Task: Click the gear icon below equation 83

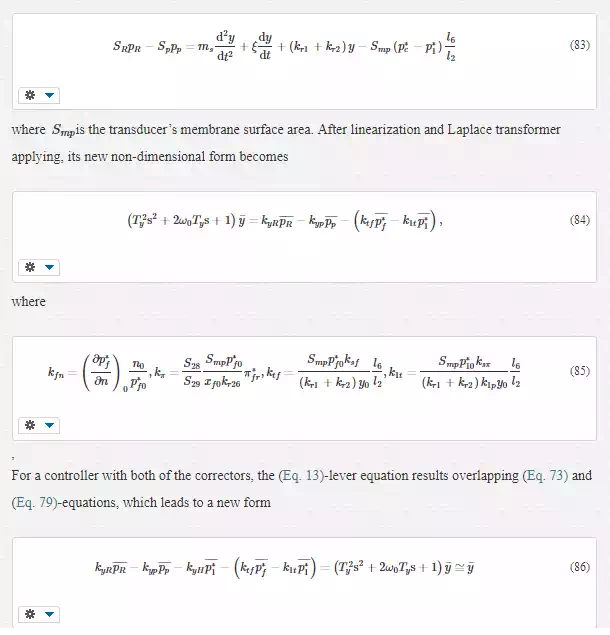Action: [30, 96]
